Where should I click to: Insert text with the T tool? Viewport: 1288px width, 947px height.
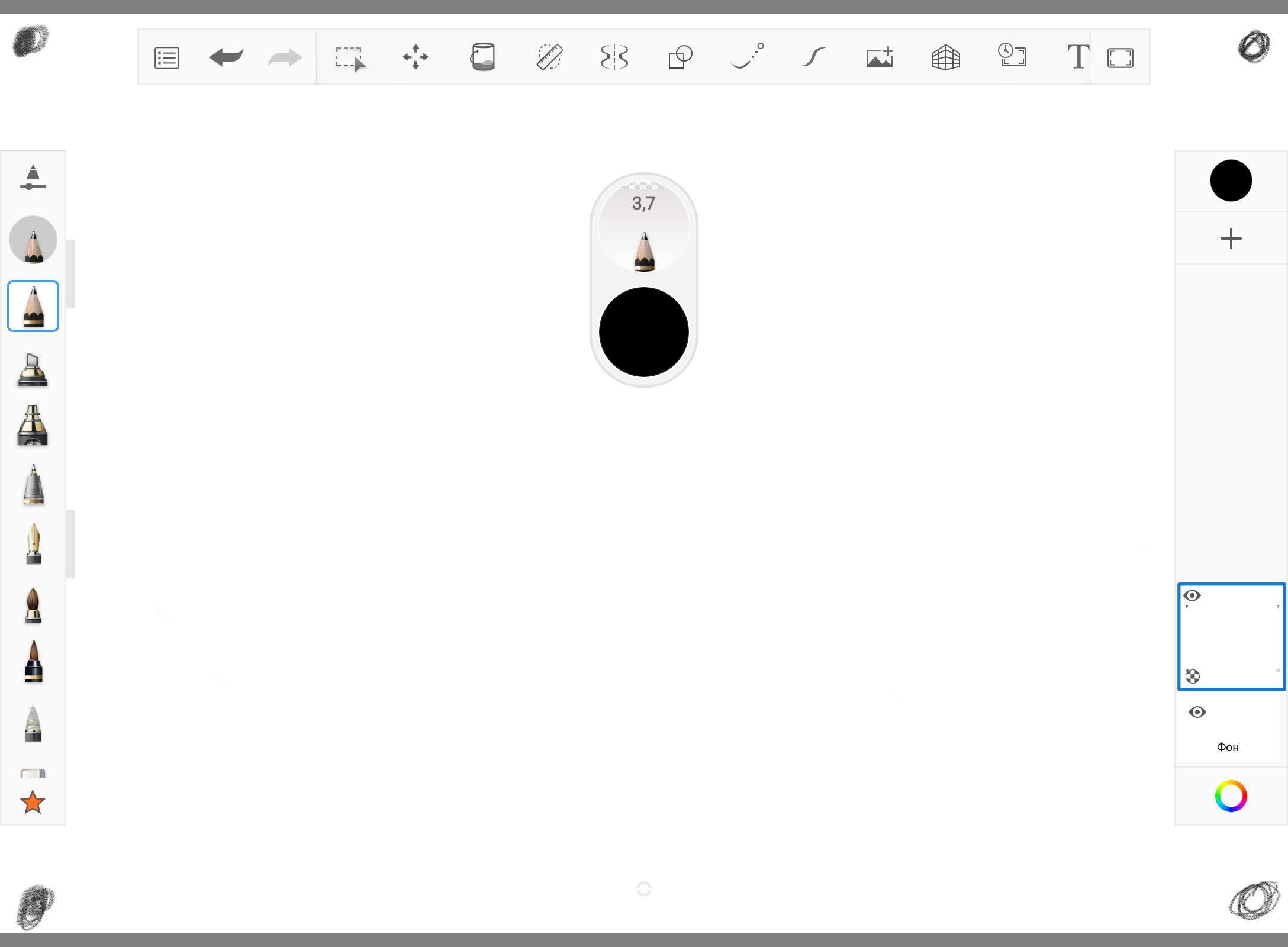(x=1078, y=57)
